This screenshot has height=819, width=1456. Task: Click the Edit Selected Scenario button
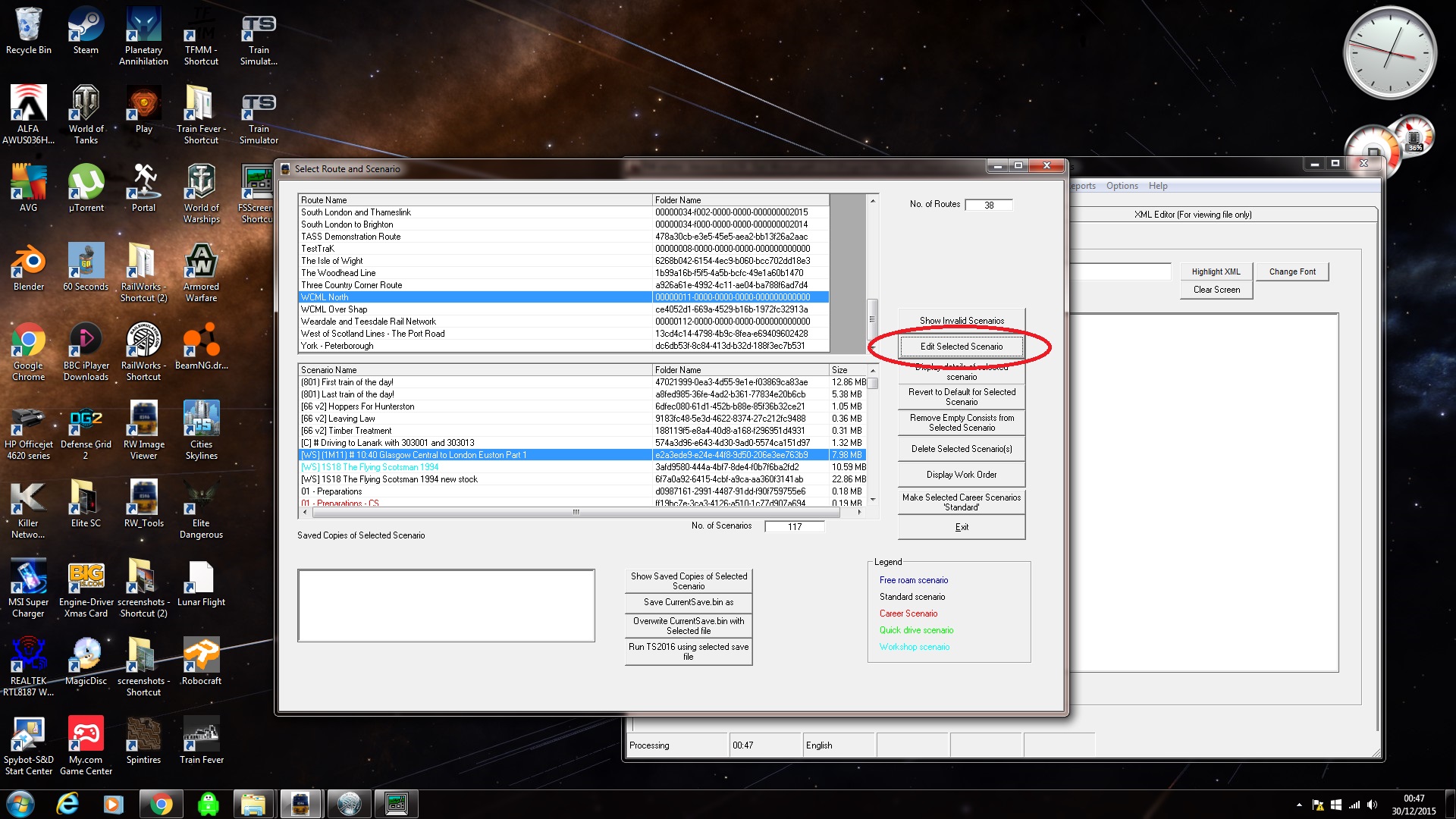click(x=961, y=347)
